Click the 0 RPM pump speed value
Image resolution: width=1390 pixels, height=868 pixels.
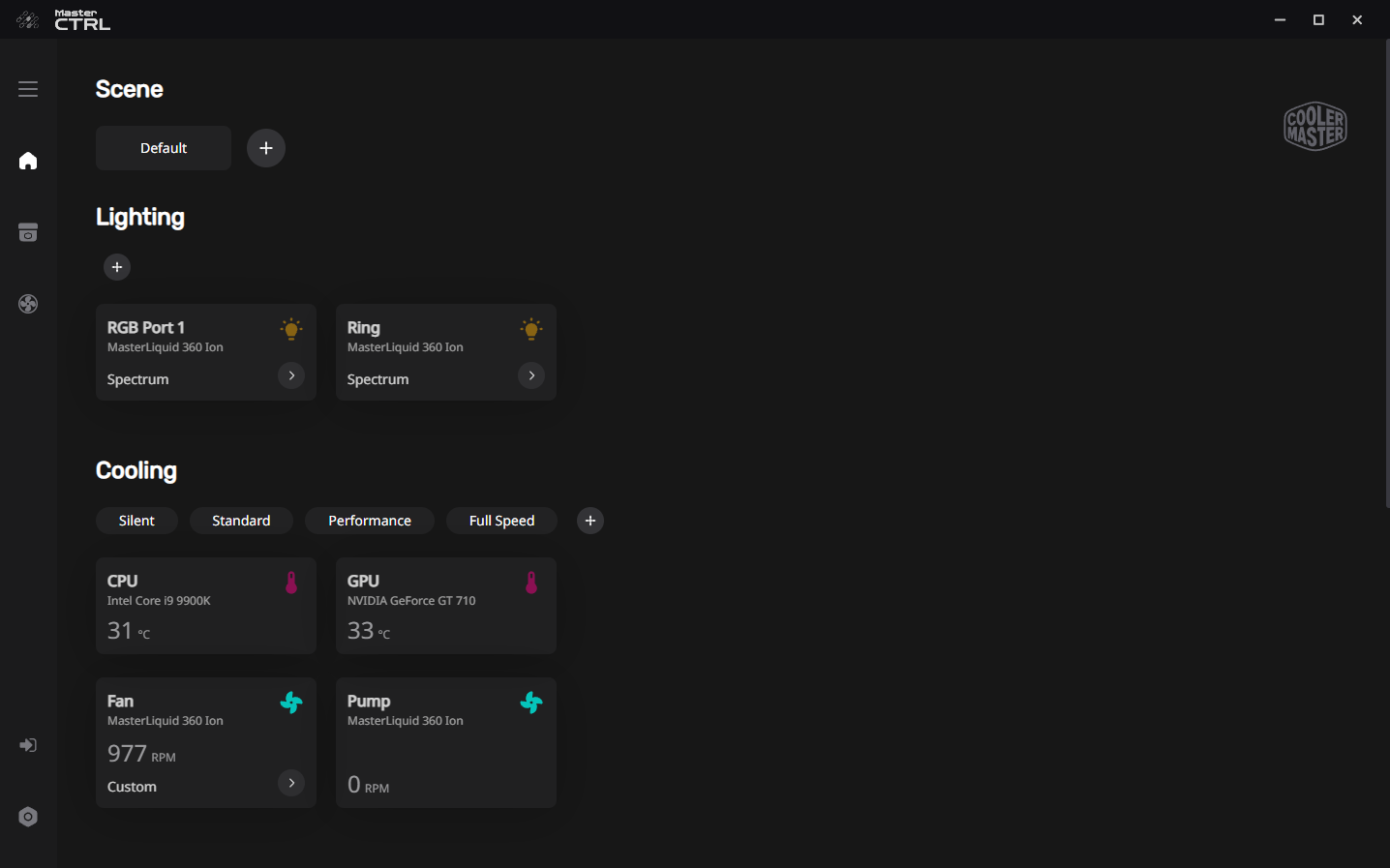point(368,785)
